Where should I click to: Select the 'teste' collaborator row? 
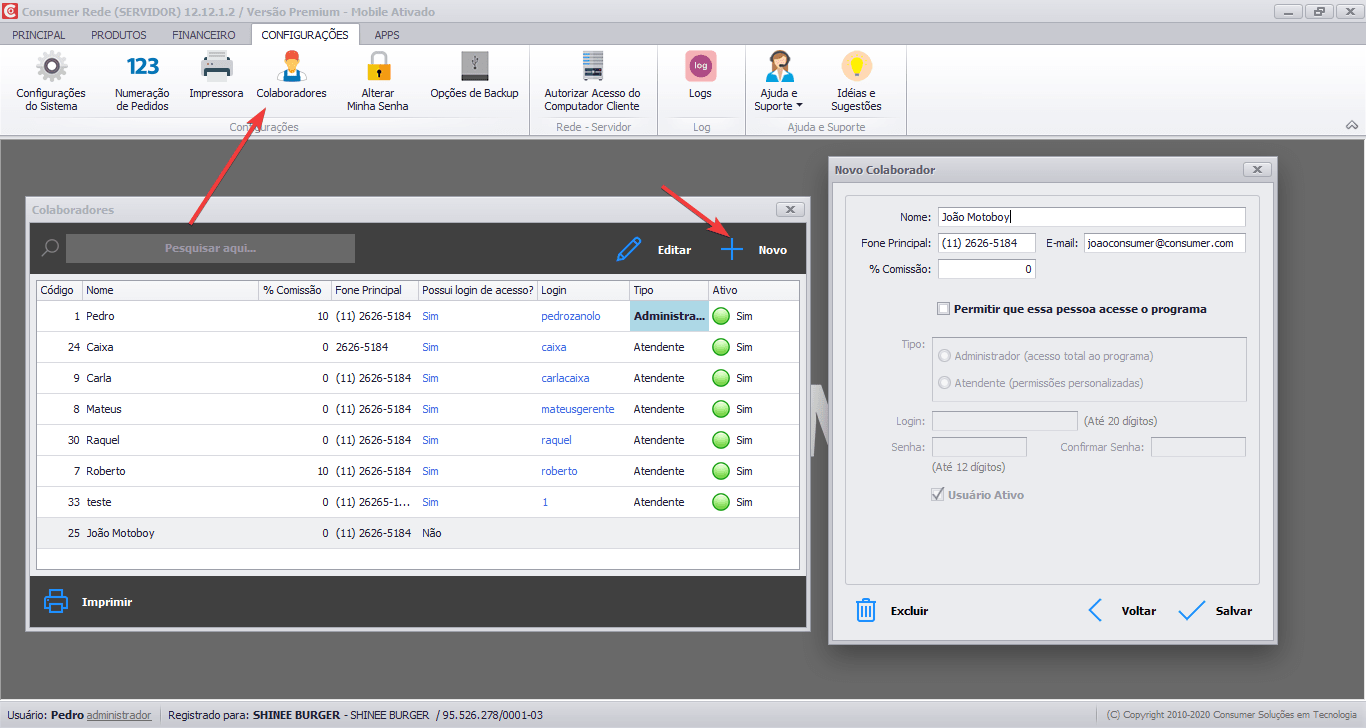[x=418, y=502]
